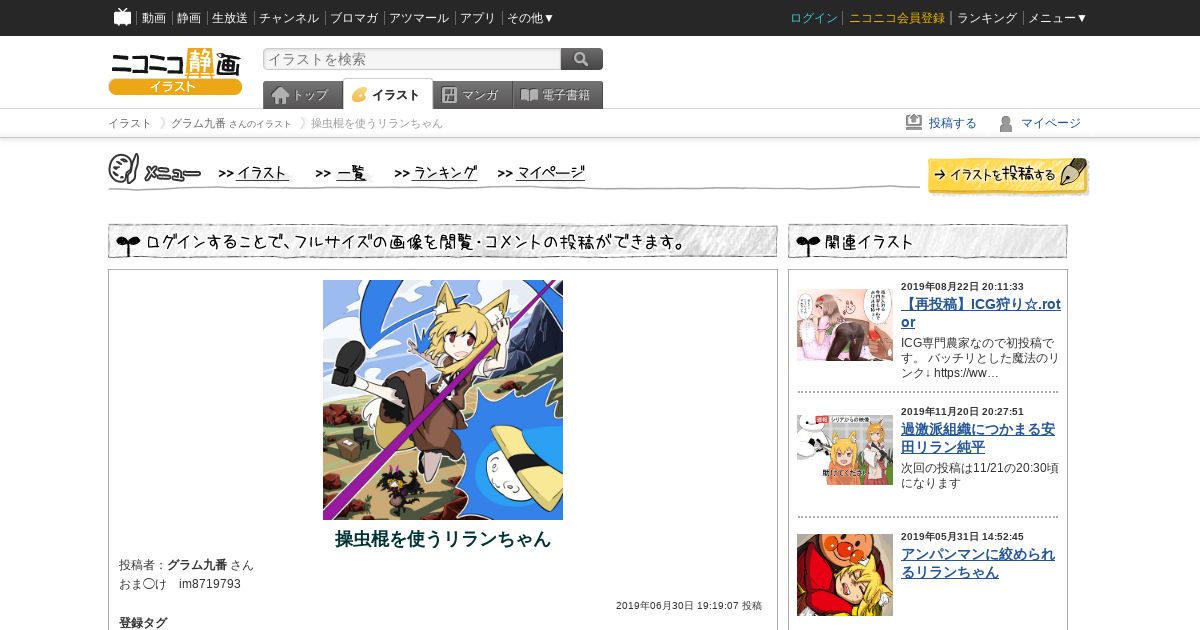This screenshot has height=630, width=1200.
Task: Switch to the 電子書籍 tab
Action: tap(558, 95)
